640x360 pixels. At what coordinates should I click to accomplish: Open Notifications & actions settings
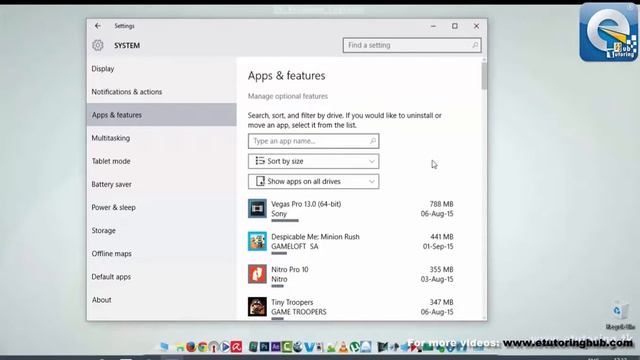click(x=161, y=92)
